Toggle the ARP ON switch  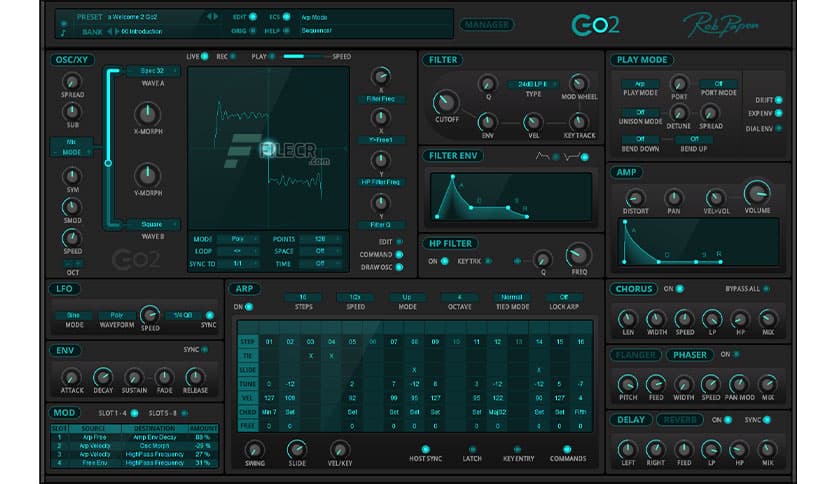pyautogui.click(x=248, y=307)
